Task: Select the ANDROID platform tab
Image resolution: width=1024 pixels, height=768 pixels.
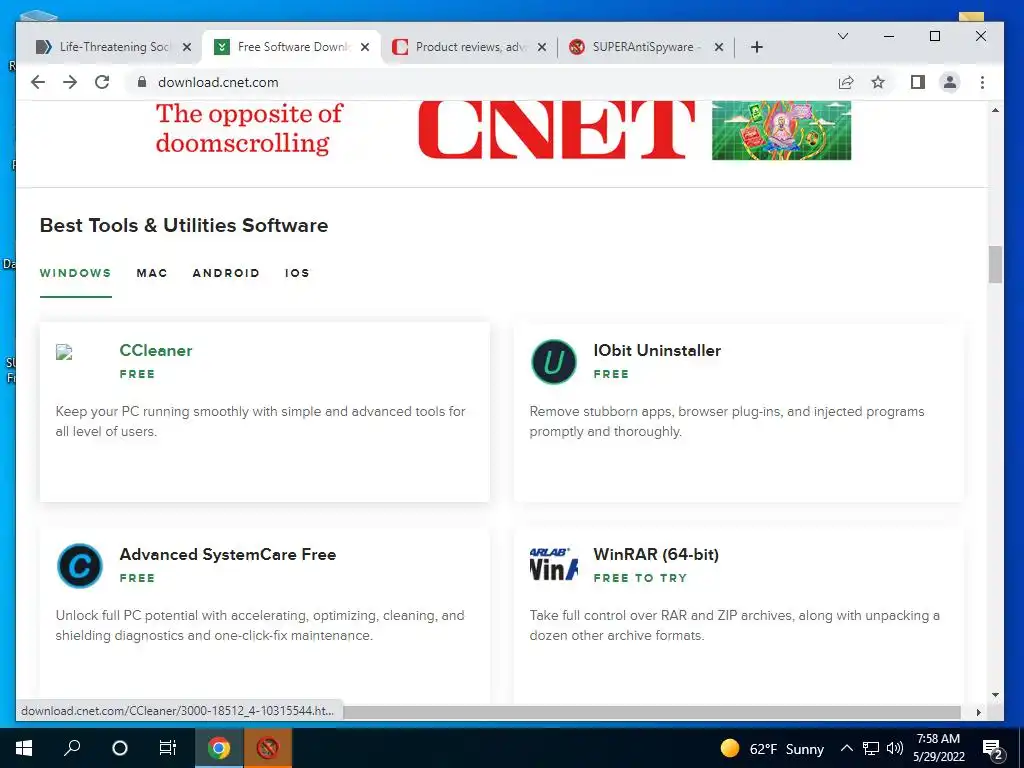Action: [226, 273]
